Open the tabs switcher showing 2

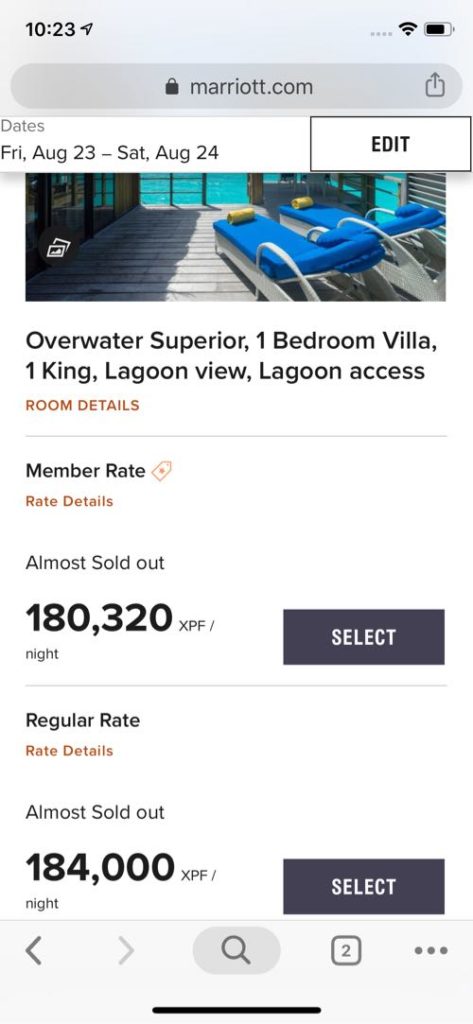pos(346,951)
